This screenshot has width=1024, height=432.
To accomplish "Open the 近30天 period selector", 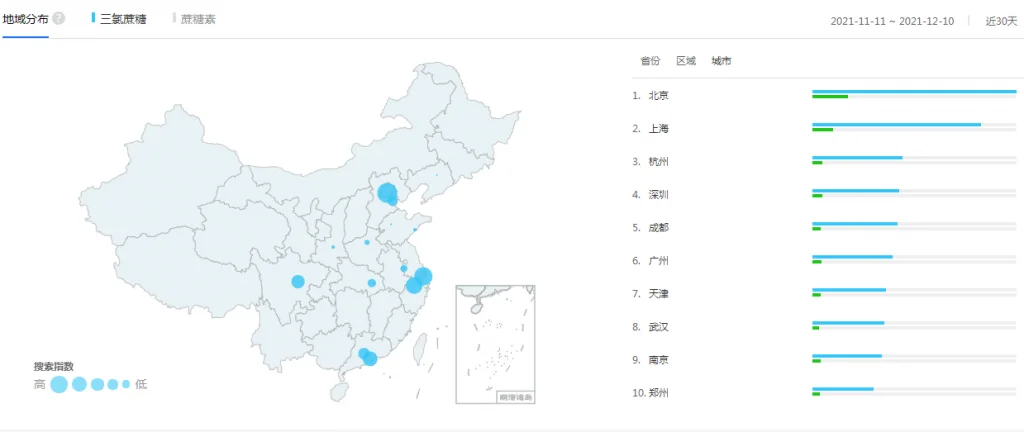I will coord(1001,21).
